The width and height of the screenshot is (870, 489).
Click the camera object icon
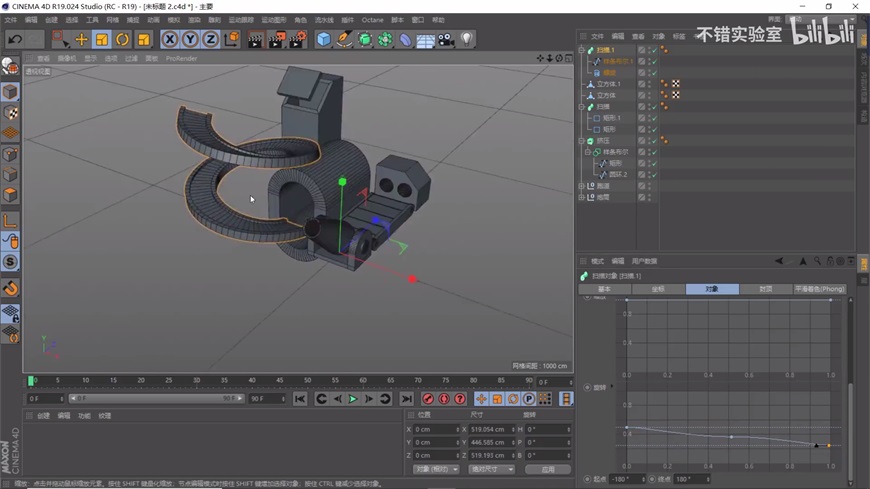[x=446, y=40]
